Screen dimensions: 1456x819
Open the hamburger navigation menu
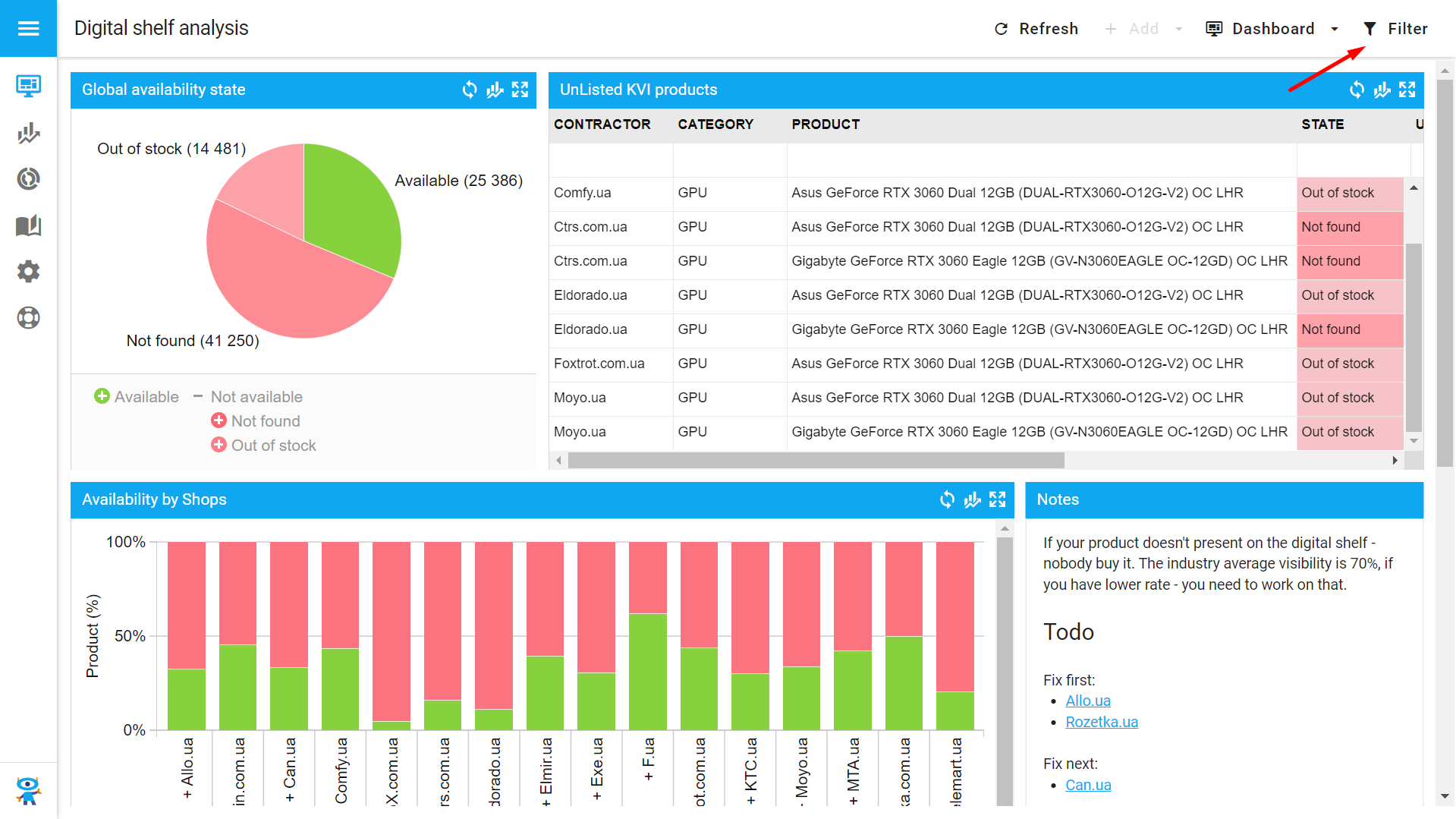coord(28,29)
